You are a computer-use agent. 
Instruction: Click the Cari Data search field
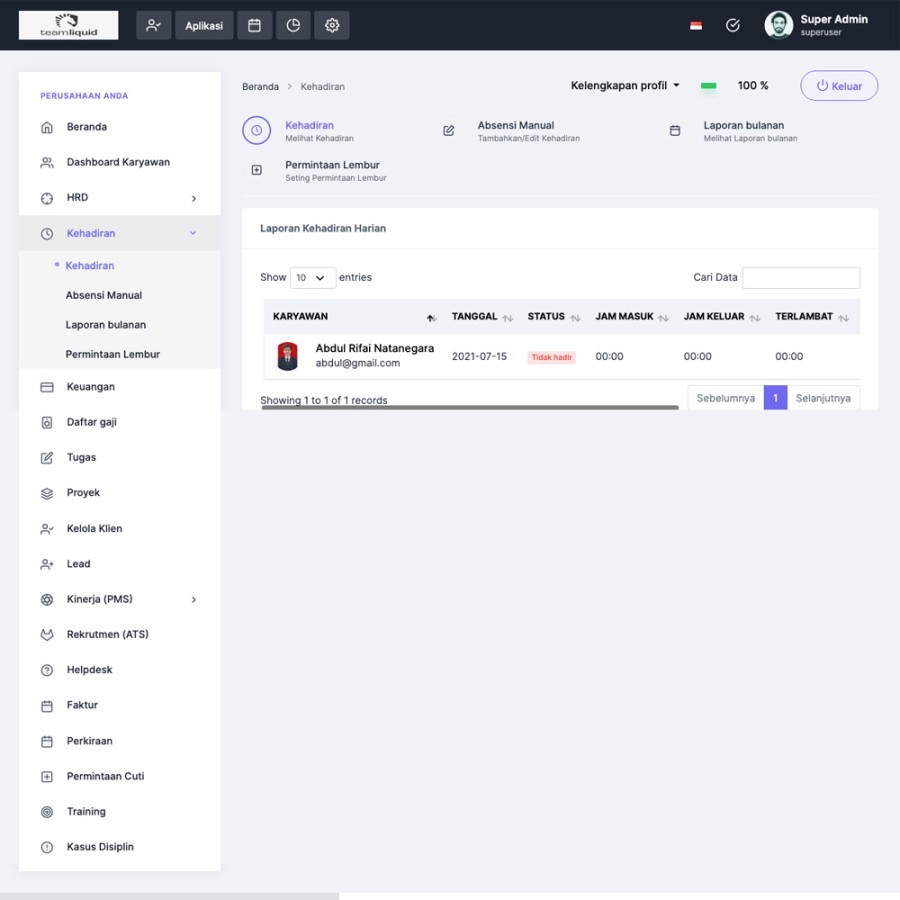(800, 278)
